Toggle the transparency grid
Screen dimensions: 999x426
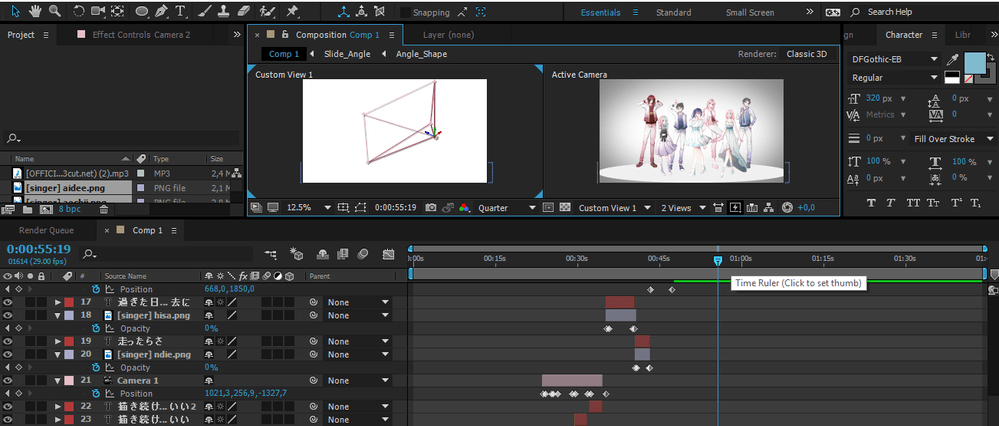tap(564, 208)
